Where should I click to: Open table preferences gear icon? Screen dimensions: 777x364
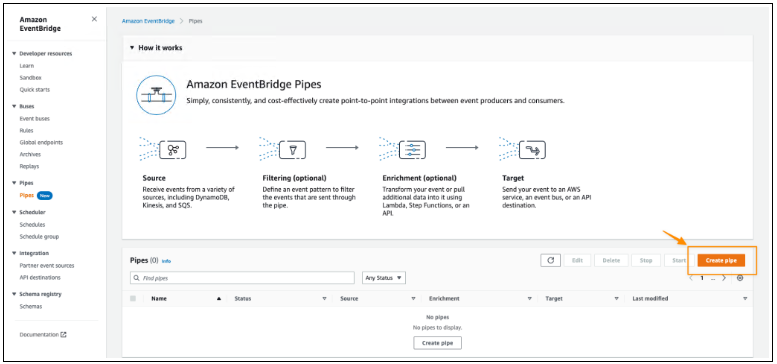[x=740, y=278]
